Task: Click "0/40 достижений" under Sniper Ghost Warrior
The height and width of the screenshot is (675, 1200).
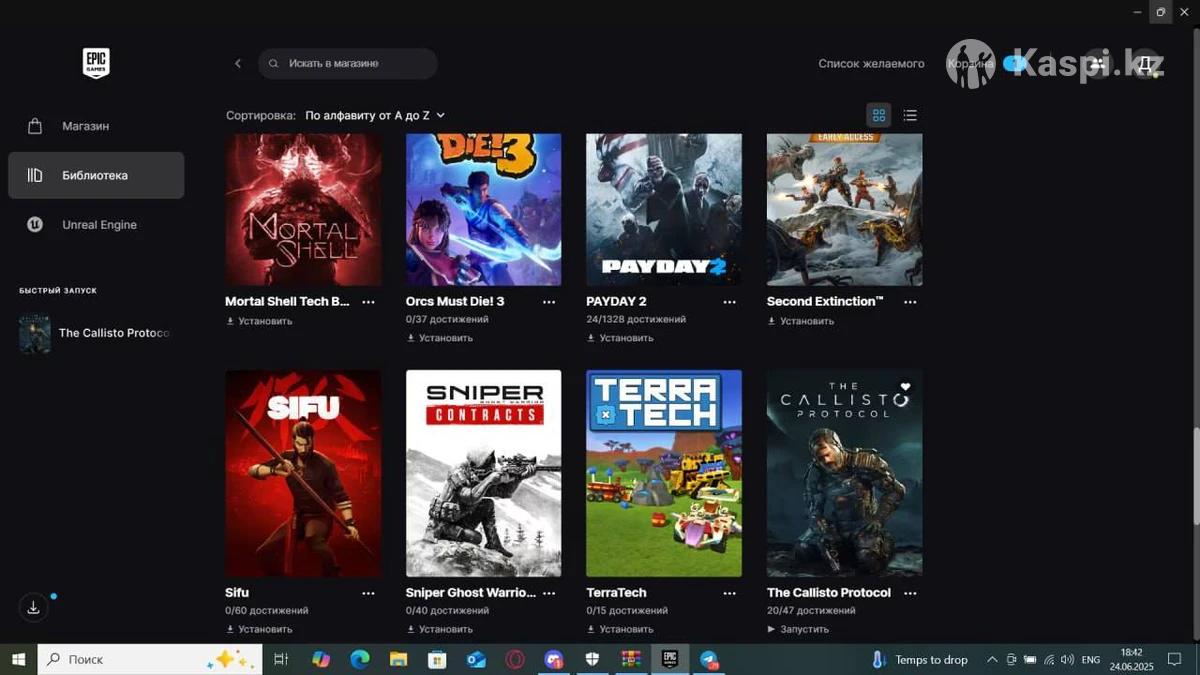Action: pos(447,610)
